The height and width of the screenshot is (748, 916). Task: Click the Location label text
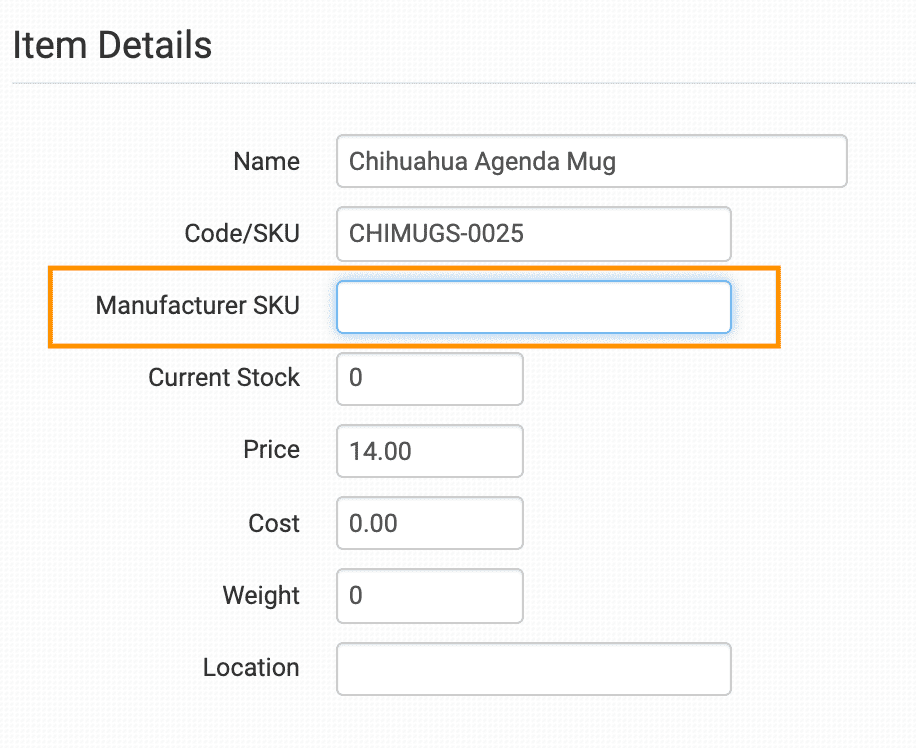coord(251,668)
